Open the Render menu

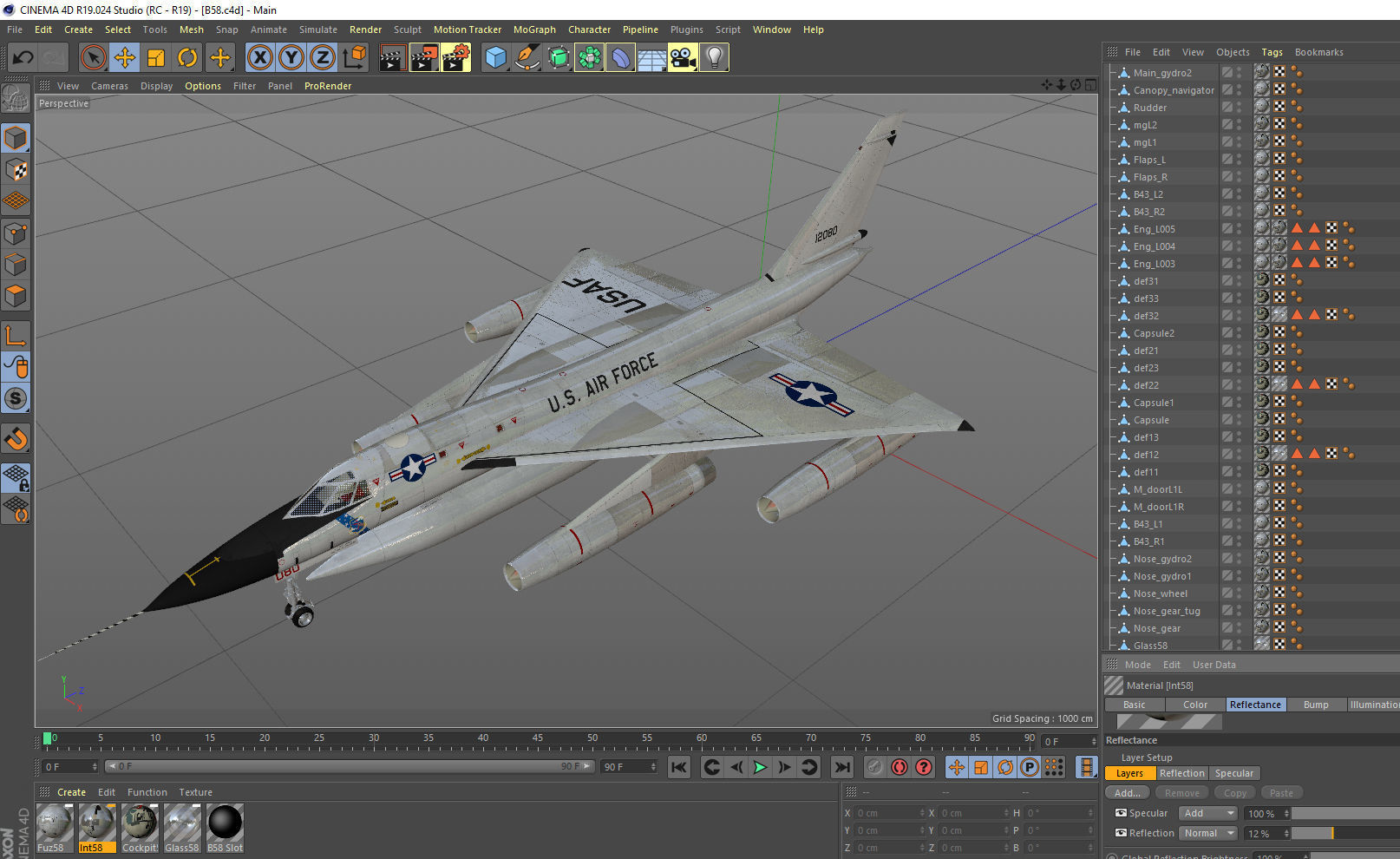365,30
